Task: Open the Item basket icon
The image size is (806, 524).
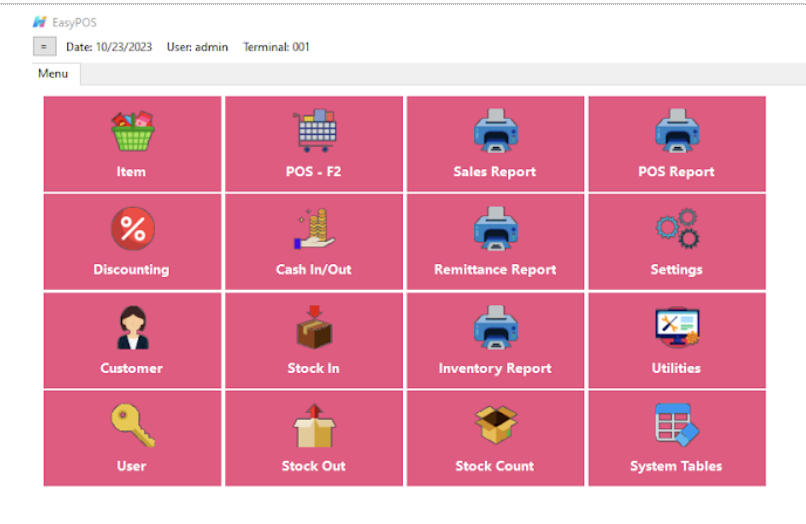Action: point(133,131)
